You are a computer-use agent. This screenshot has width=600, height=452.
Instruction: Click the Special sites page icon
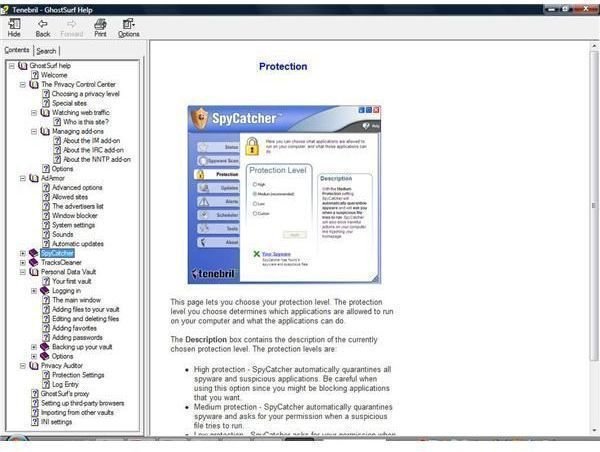point(46,103)
